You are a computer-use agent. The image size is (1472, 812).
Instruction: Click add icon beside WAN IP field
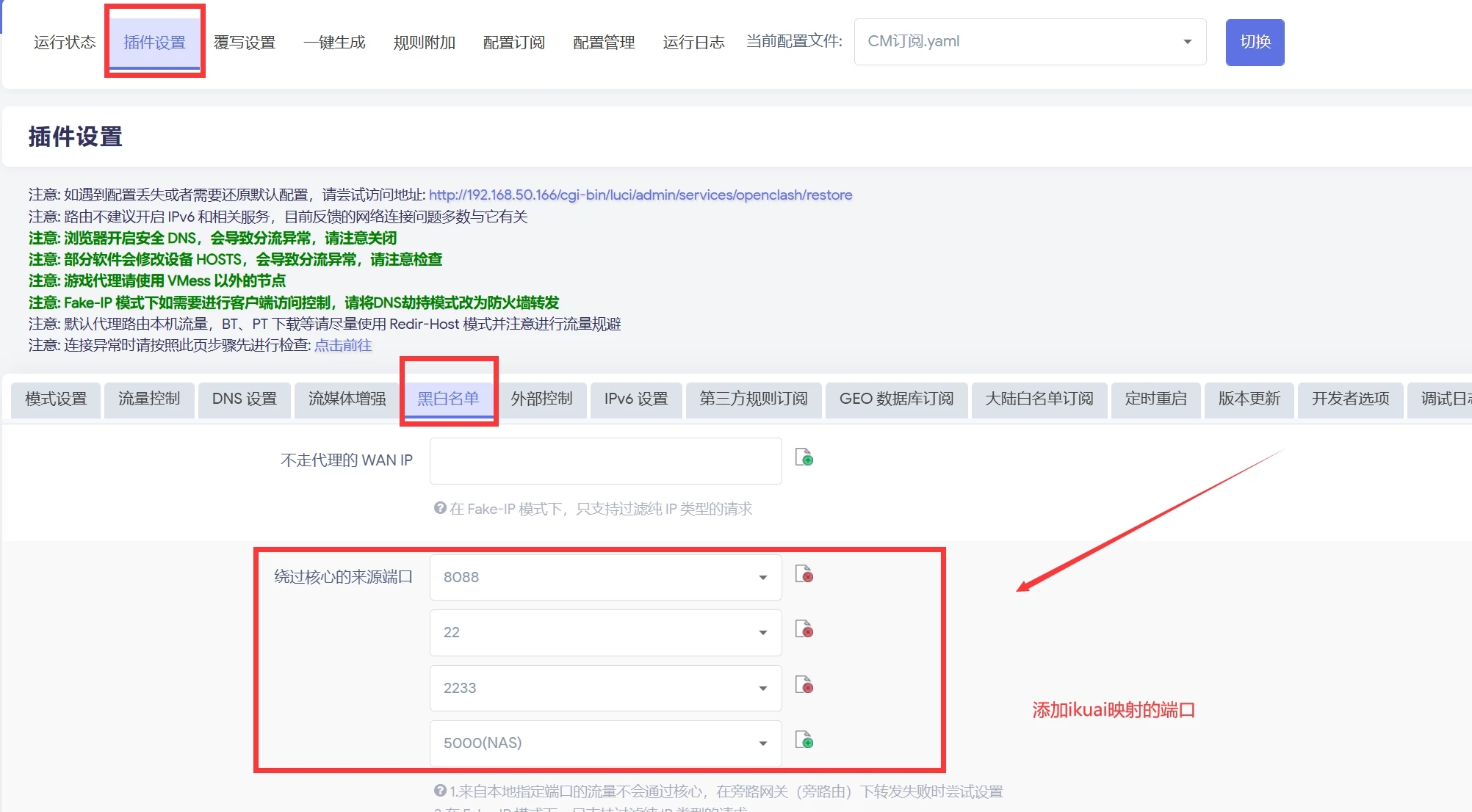pyautogui.click(x=804, y=457)
